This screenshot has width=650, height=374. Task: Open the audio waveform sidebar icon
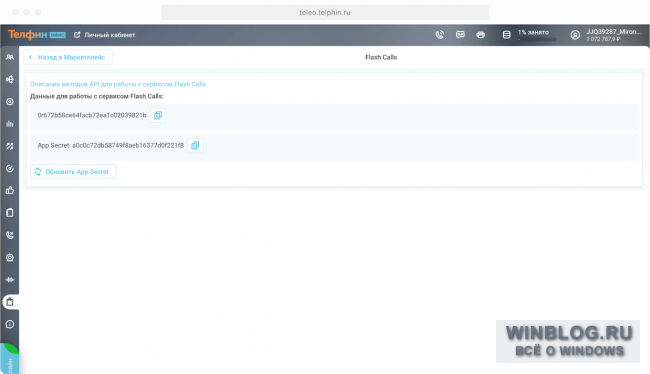(x=10, y=279)
